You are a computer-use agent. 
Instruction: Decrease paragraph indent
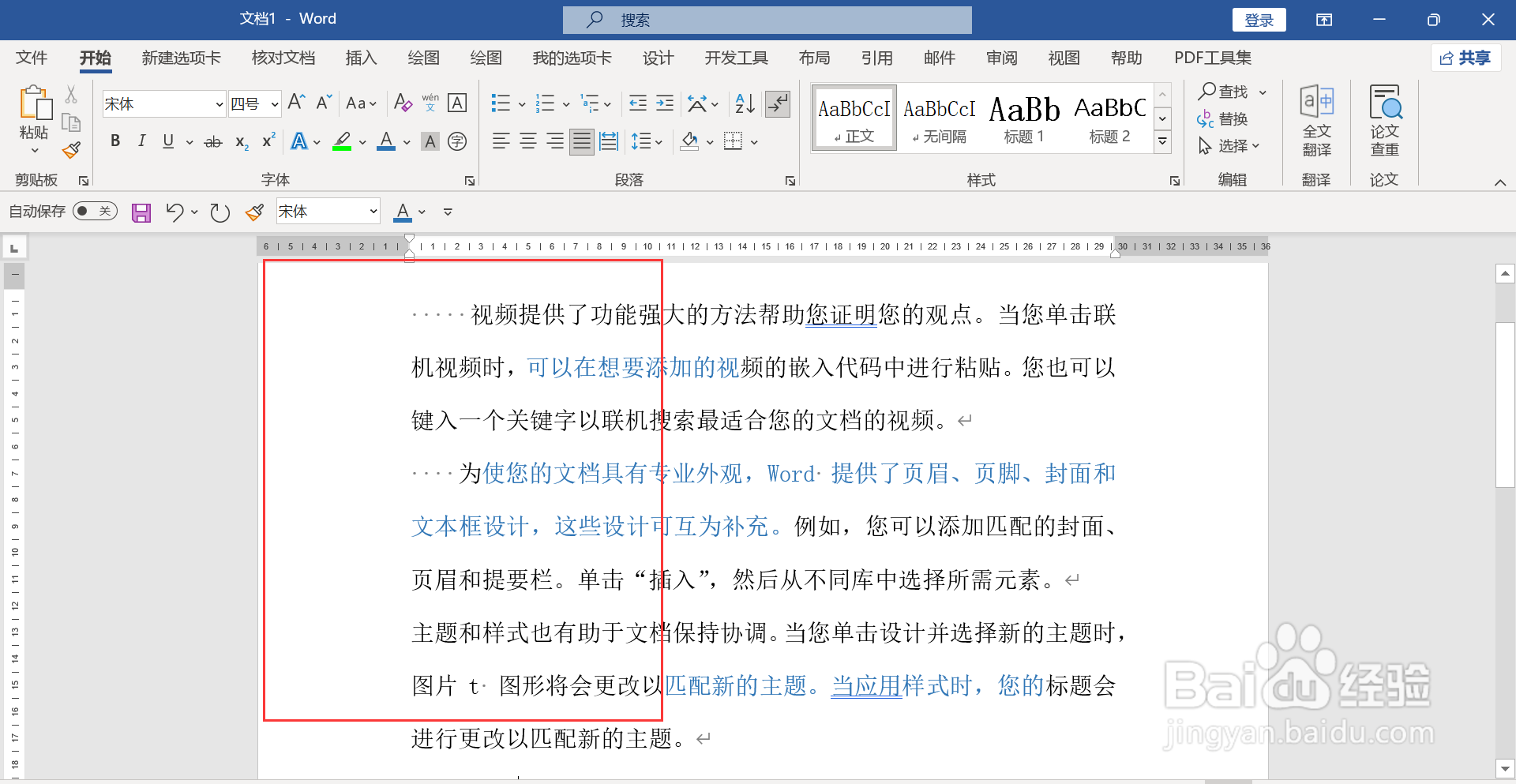pyautogui.click(x=638, y=103)
